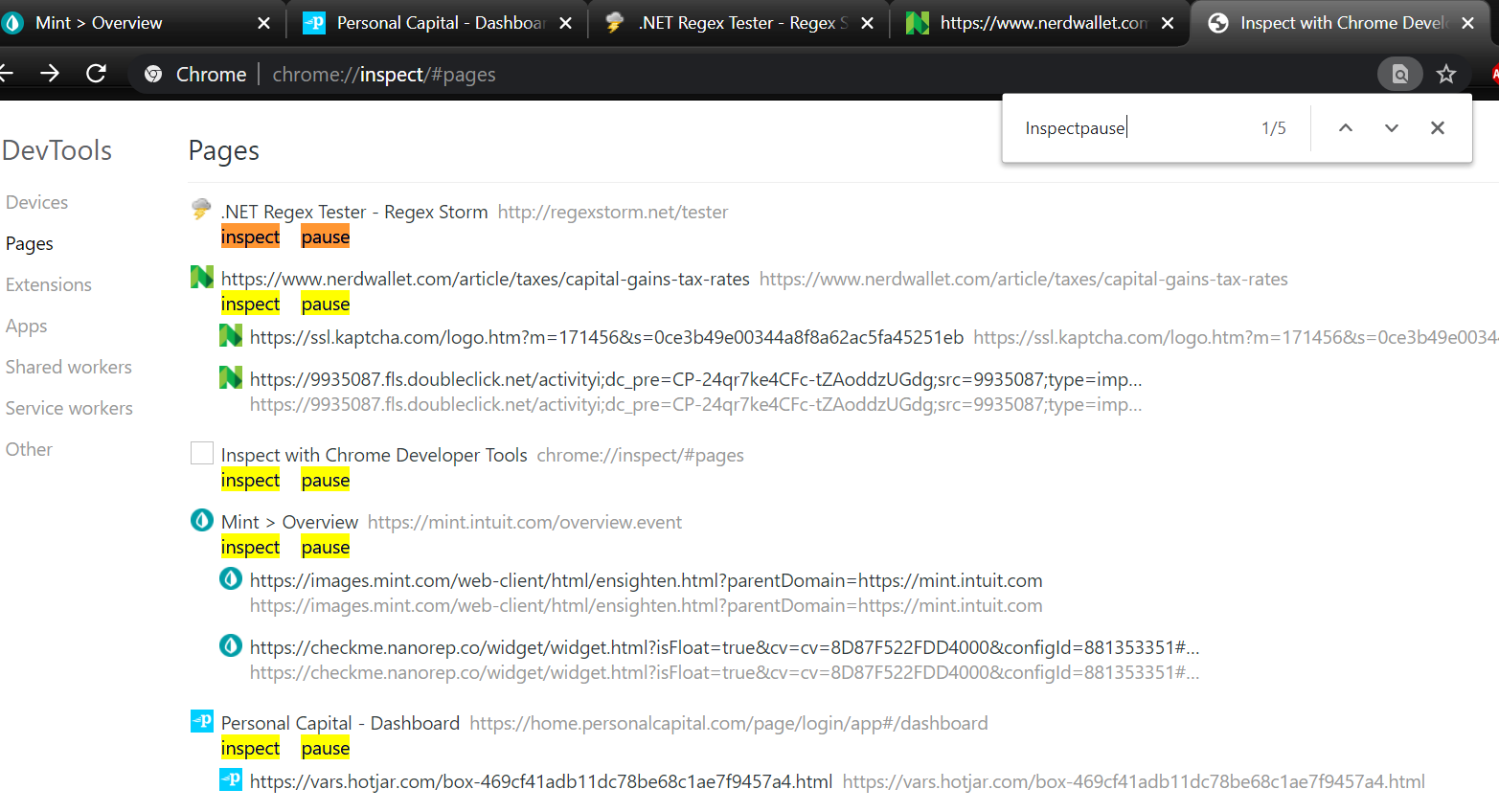
Task: Close the Personal Capital tab
Action: point(566,23)
